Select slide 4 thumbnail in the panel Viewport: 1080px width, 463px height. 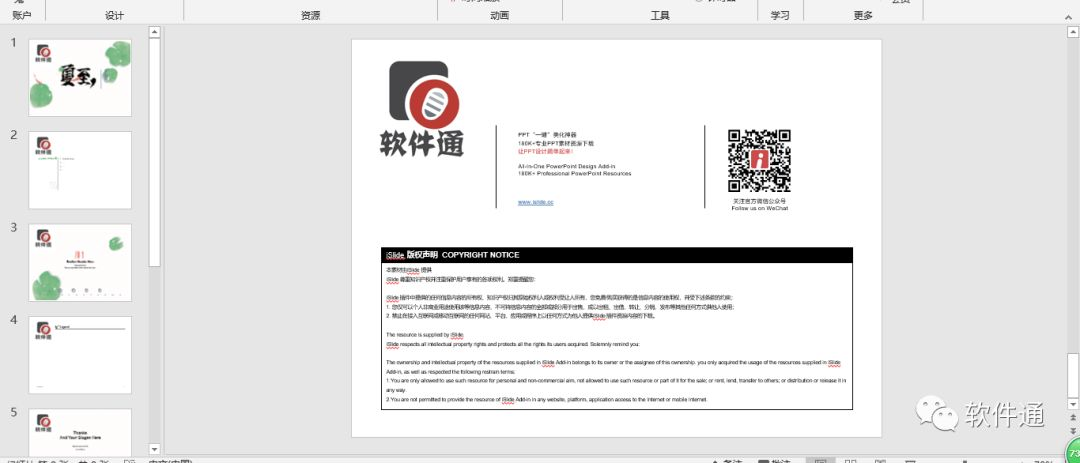click(x=80, y=355)
